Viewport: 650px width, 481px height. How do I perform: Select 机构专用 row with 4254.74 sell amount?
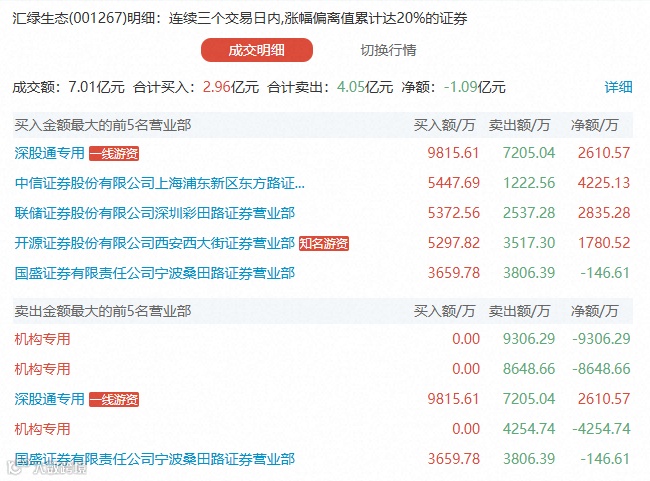click(x=323, y=429)
